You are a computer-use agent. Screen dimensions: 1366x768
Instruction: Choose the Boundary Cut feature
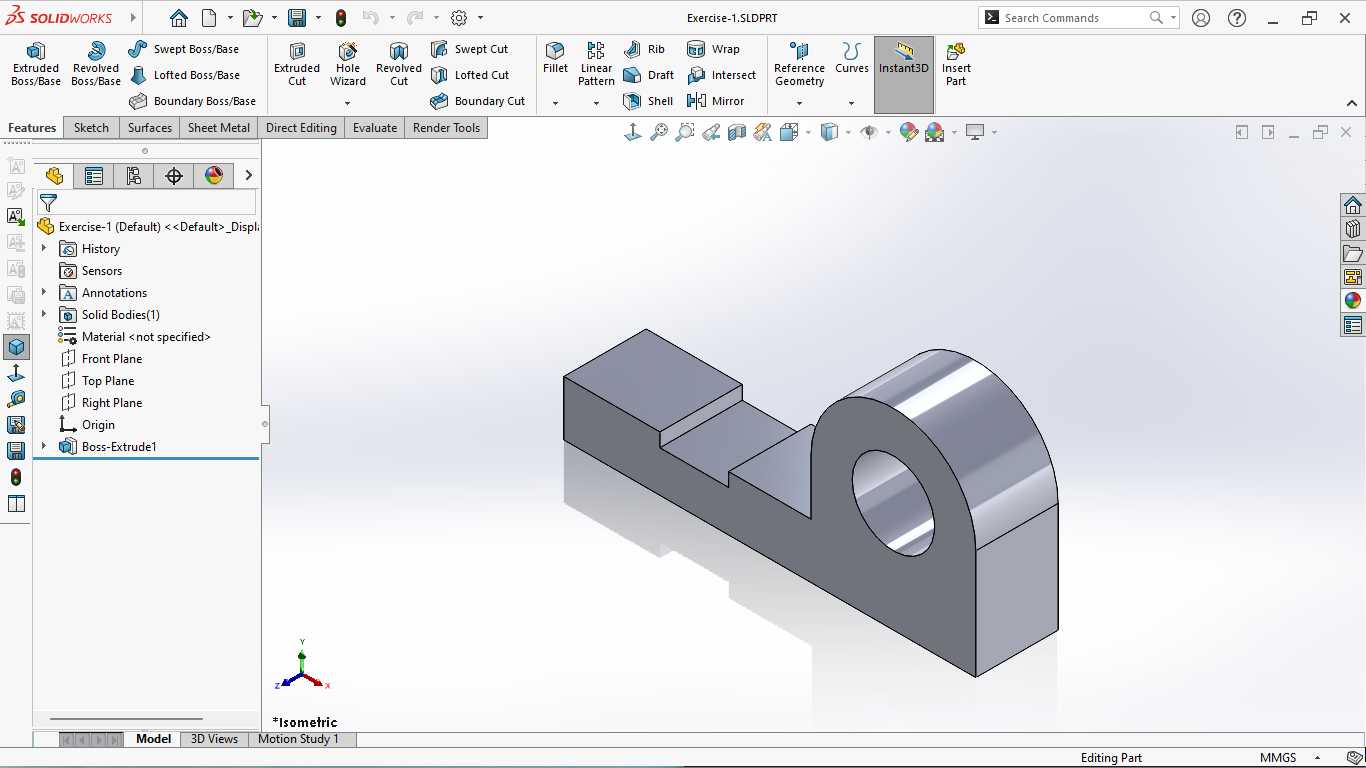click(x=478, y=101)
